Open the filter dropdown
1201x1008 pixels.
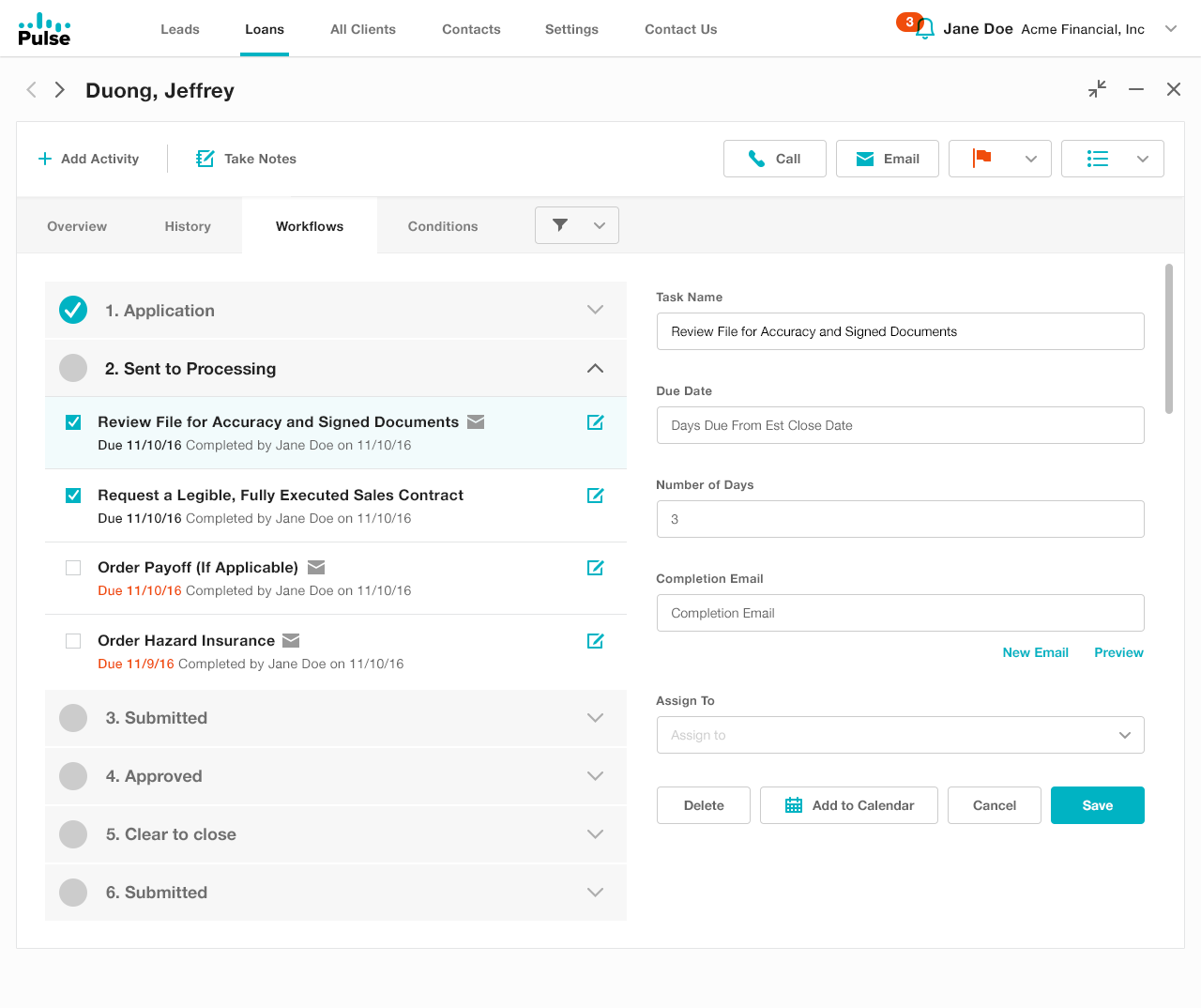(576, 225)
